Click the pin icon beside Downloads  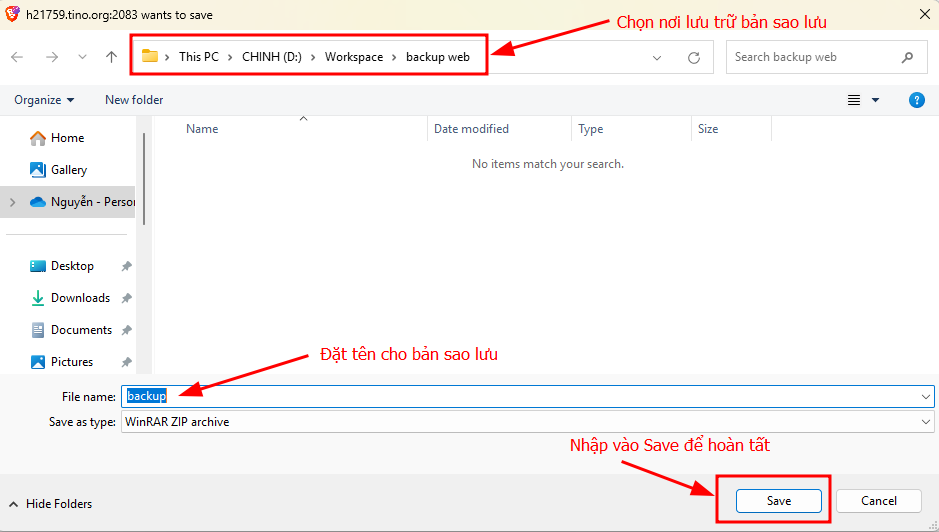coord(126,298)
